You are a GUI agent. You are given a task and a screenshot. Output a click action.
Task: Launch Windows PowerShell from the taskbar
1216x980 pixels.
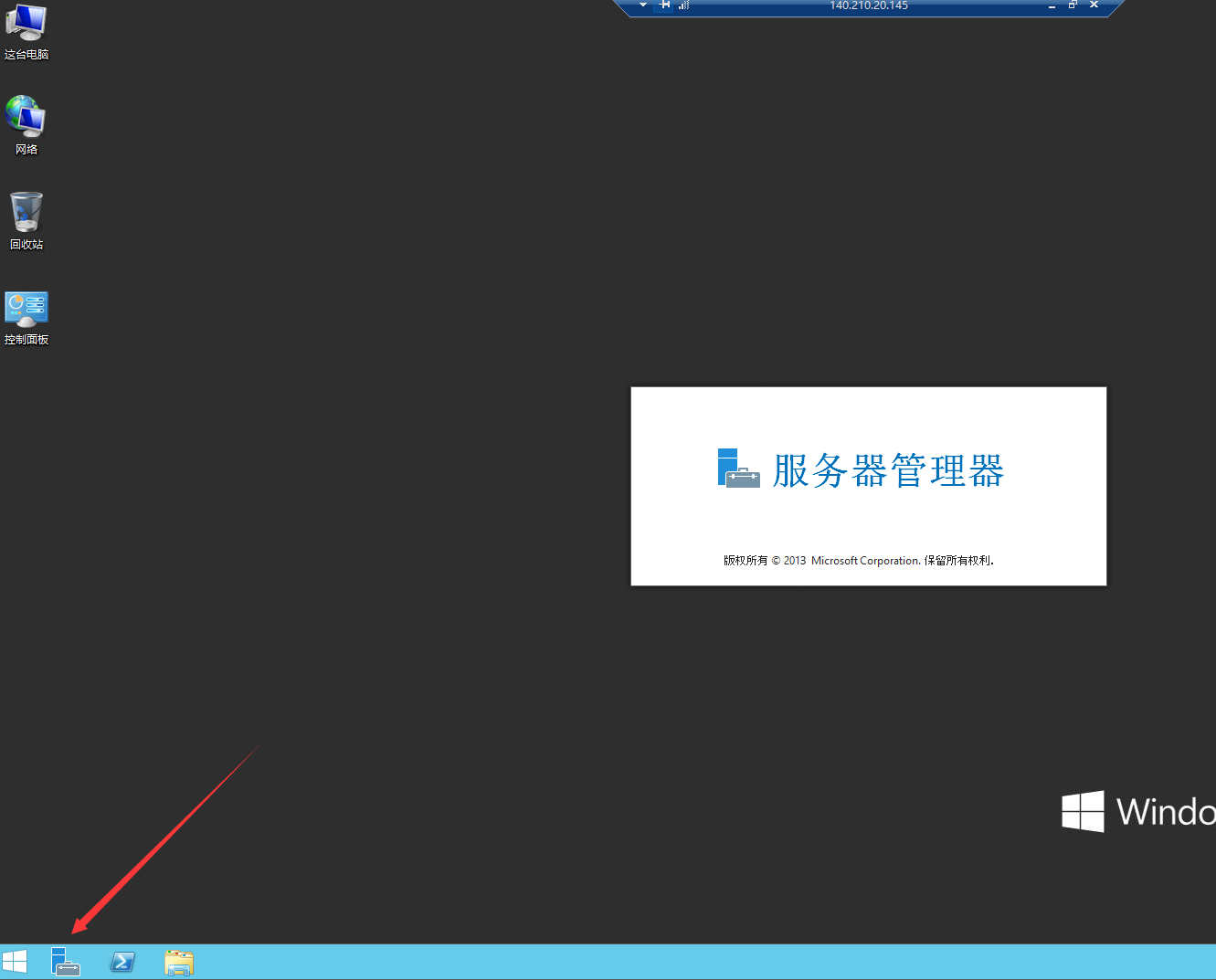pos(122,961)
